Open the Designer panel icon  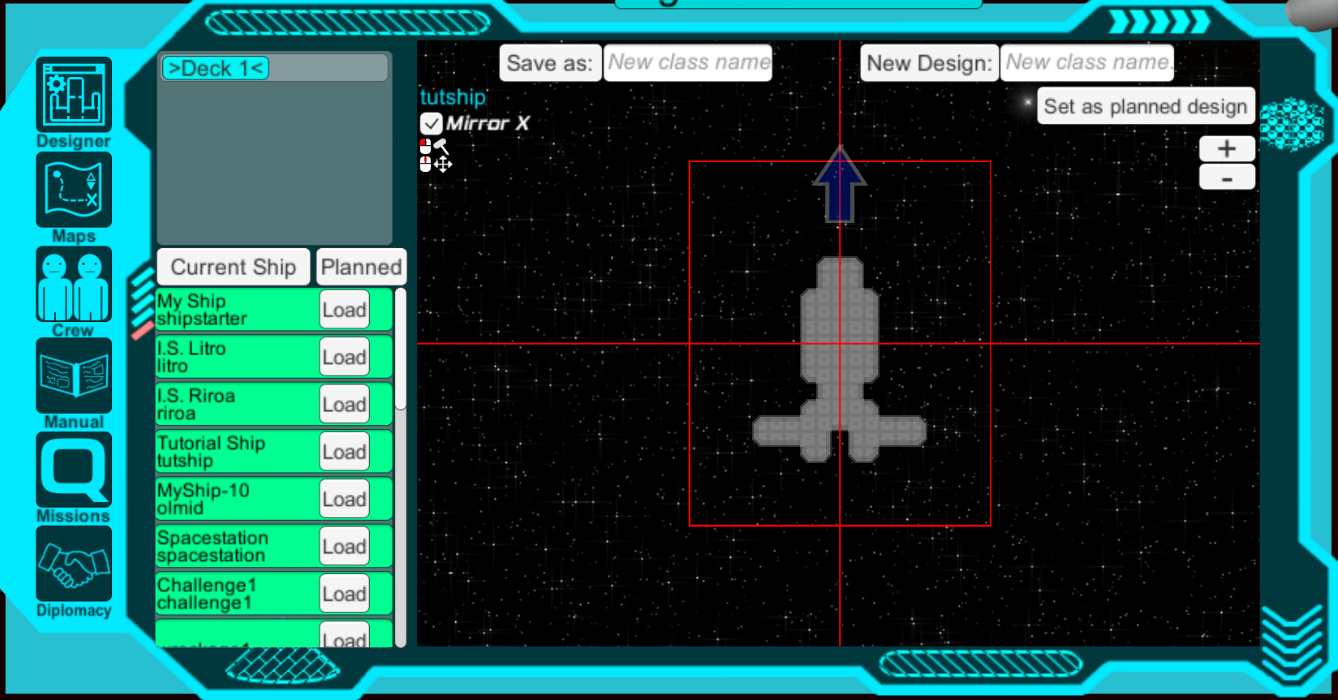(74, 94)
